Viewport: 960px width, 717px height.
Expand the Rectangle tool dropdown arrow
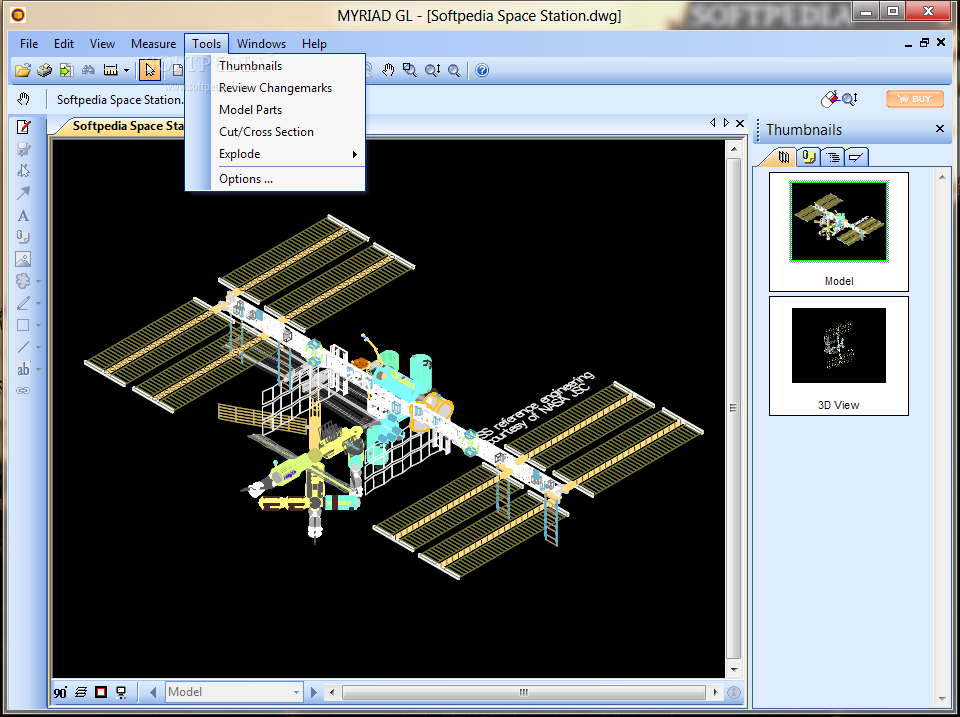(39, 326)
